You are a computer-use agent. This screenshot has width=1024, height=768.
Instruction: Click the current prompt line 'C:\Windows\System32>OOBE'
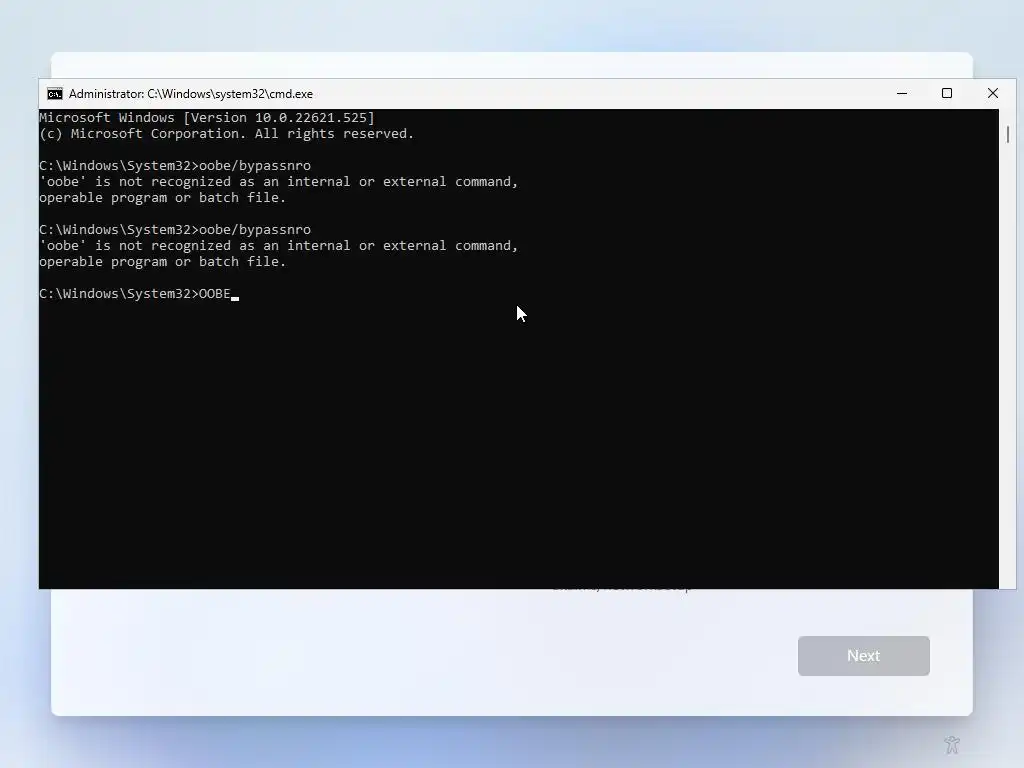135,294
